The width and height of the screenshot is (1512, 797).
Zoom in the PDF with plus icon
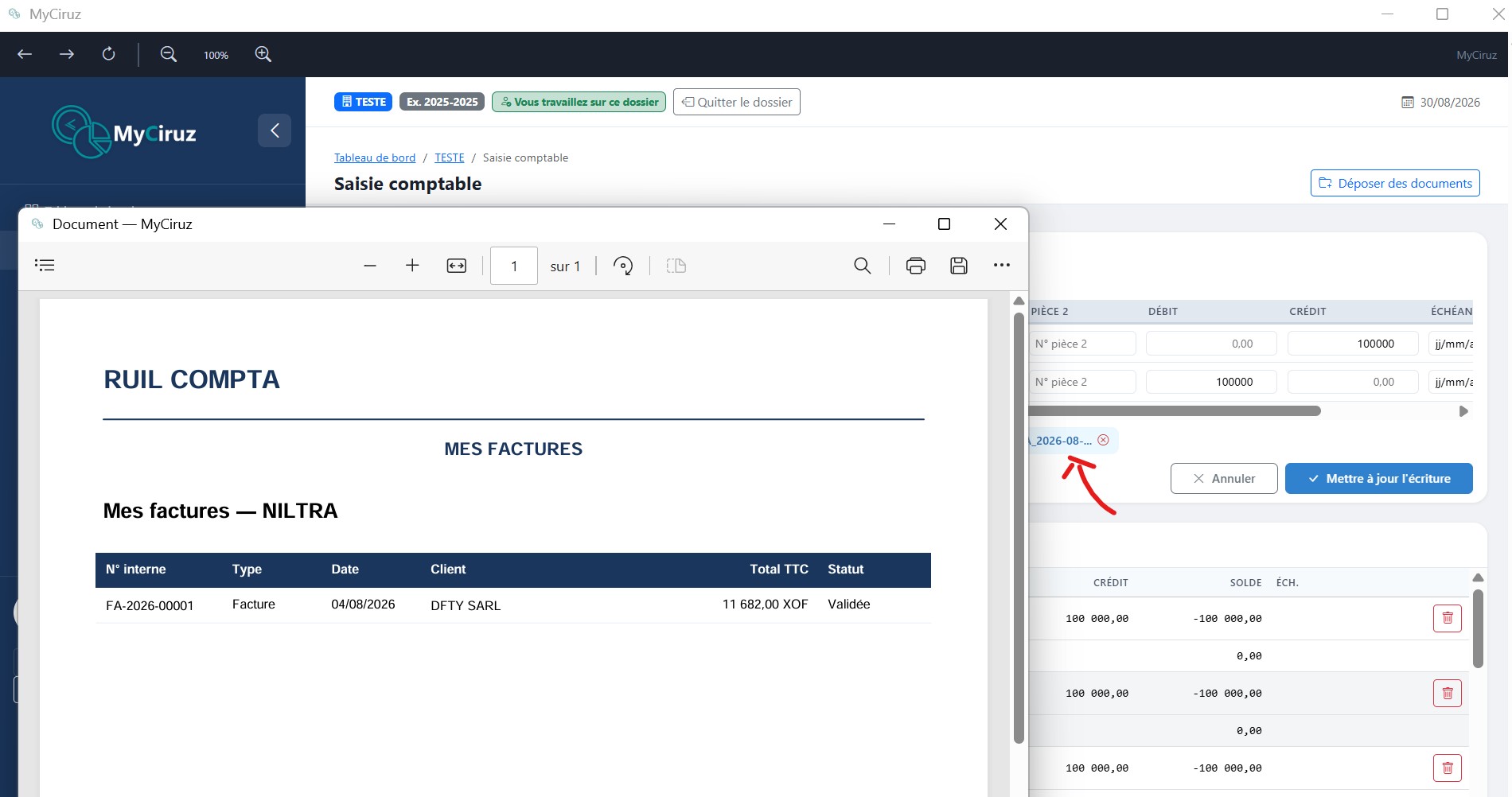coord(412,266)
